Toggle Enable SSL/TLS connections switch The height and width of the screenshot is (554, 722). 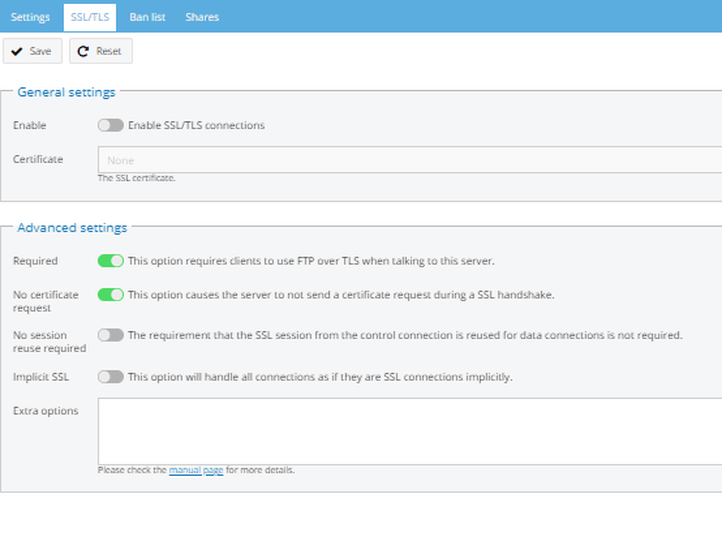tap(111, 125)
